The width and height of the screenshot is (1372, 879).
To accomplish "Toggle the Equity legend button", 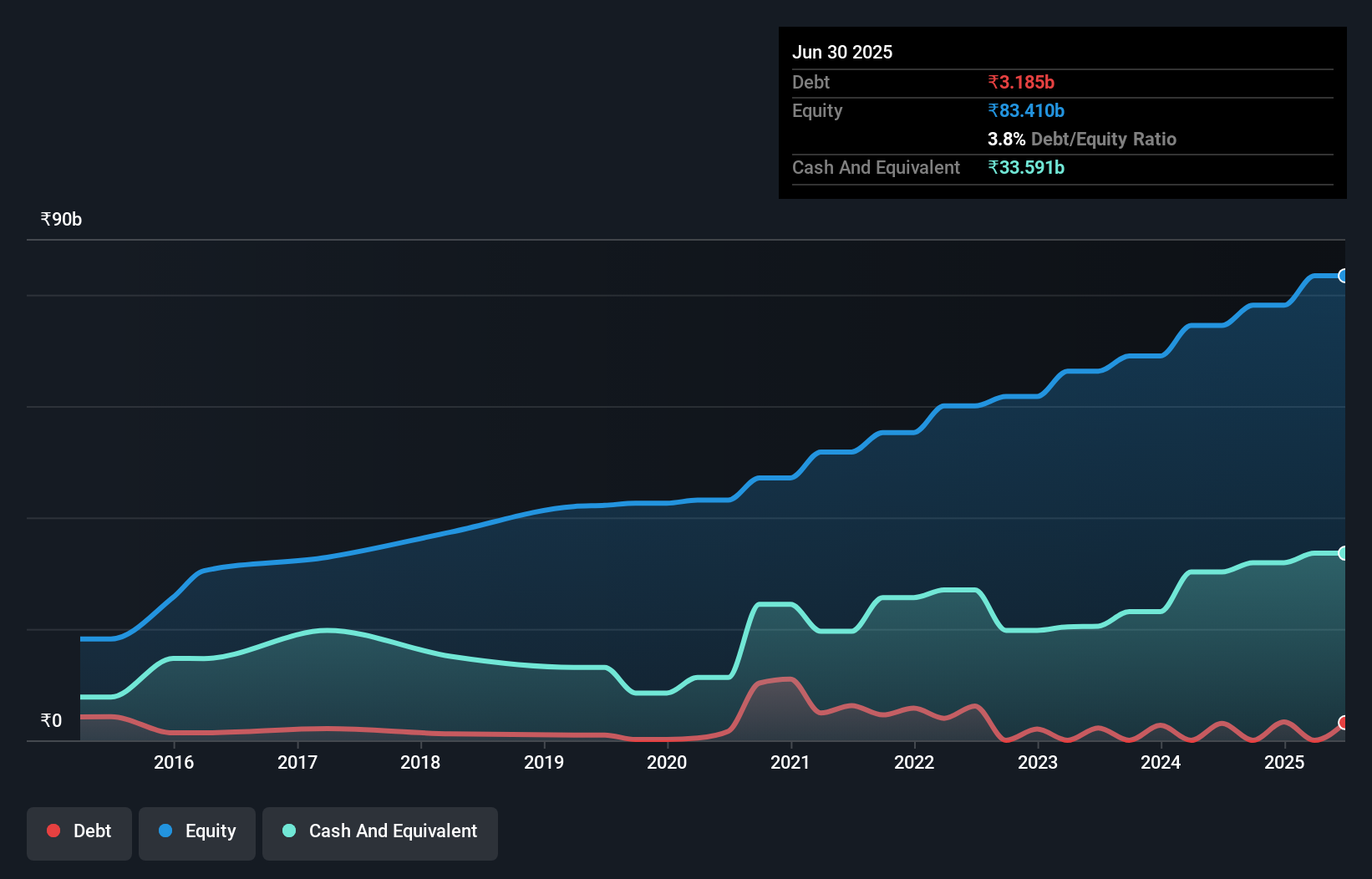I will 197,833.
